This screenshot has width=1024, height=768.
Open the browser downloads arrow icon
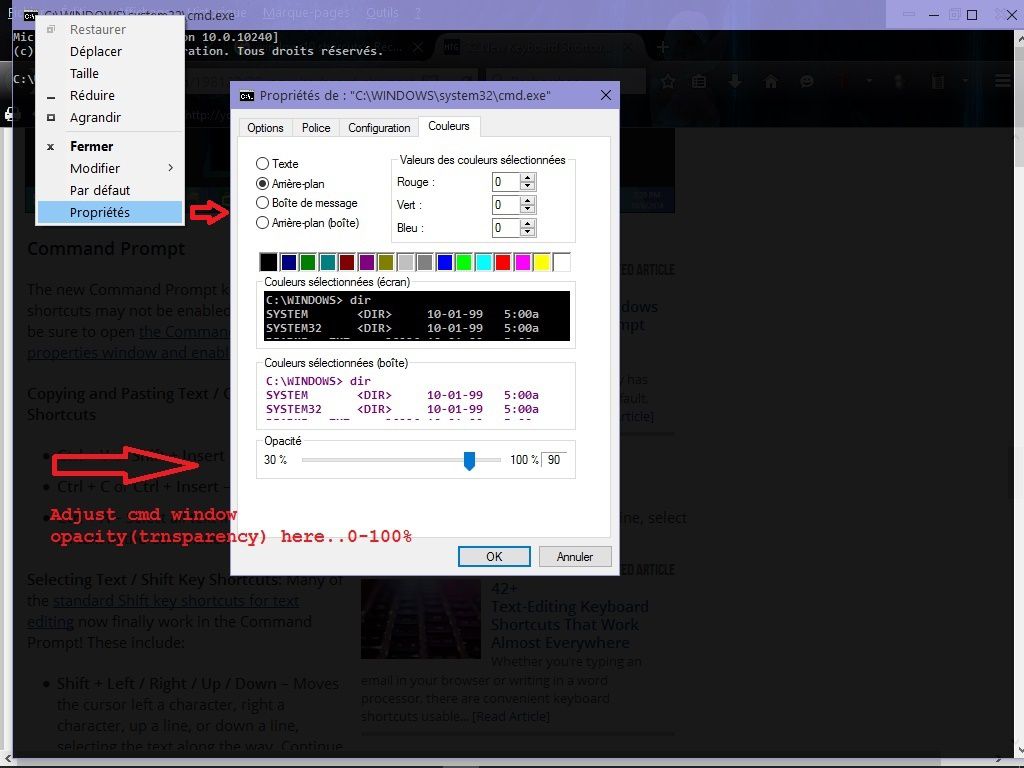(x=735, y=82)
